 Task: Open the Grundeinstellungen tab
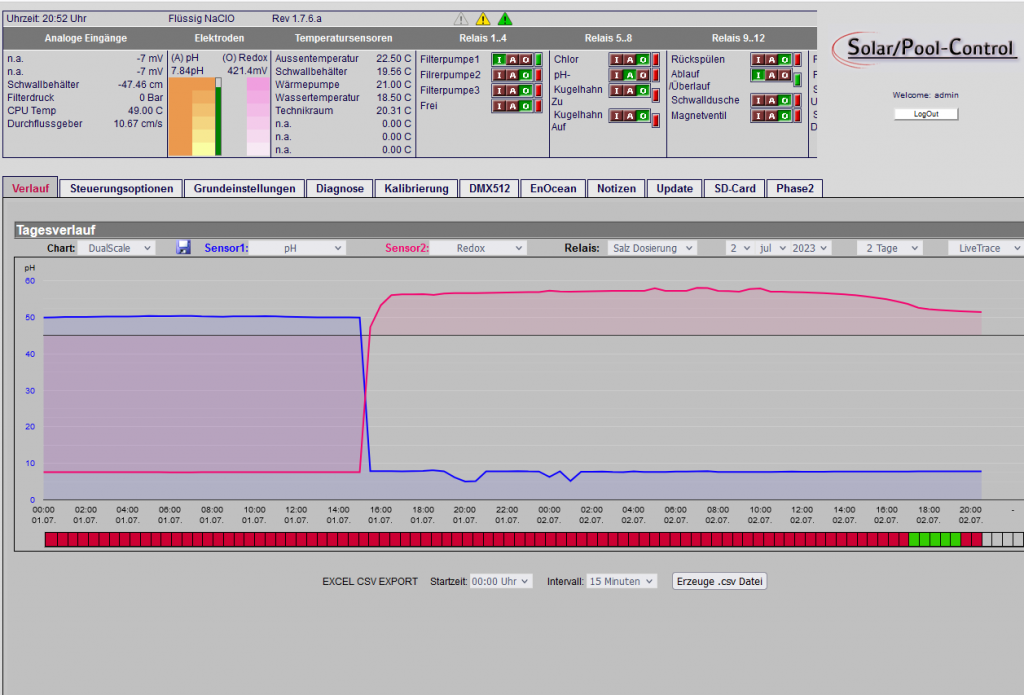pyautogui.click(x=244, y=189)
